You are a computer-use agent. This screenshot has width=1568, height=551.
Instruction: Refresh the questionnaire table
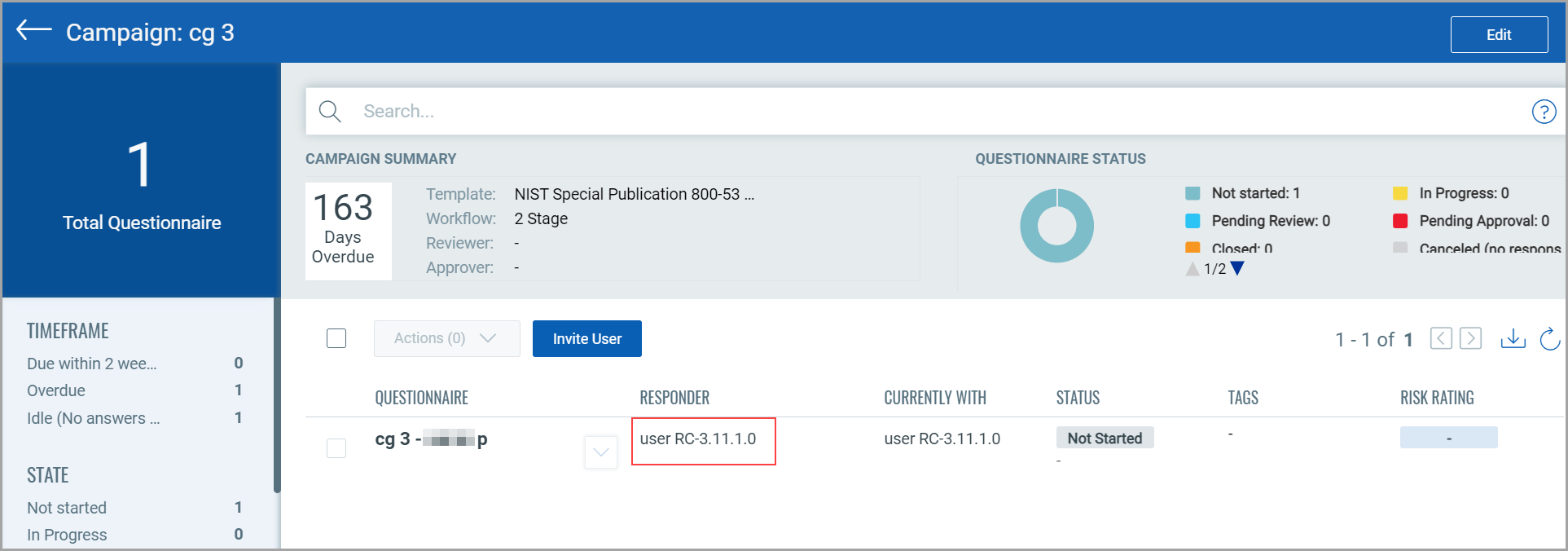1549,338
